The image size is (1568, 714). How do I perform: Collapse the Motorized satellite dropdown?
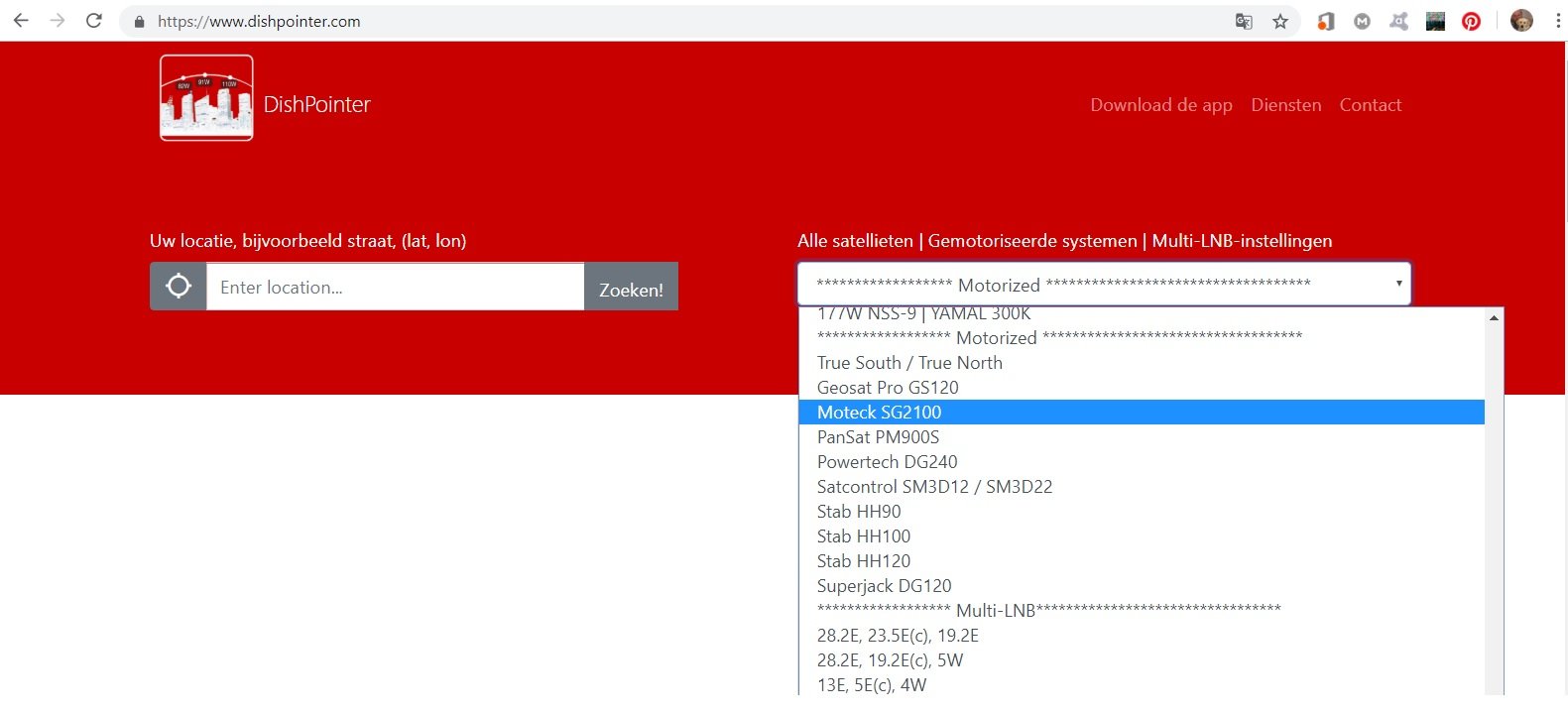coord(1104,284)
